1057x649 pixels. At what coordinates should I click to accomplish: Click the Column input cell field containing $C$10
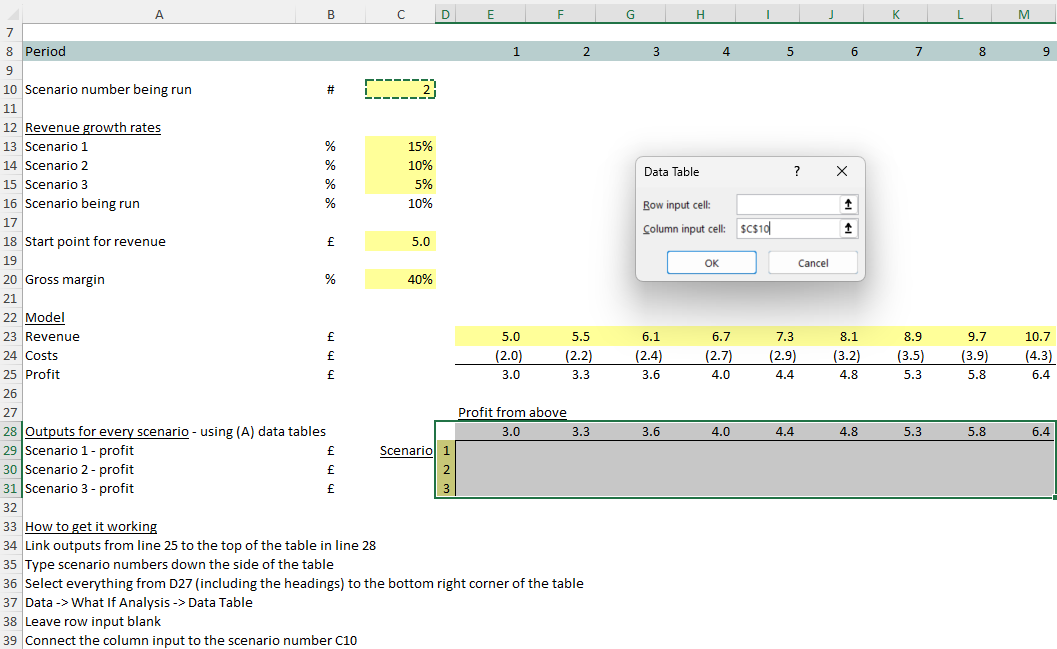coord(787,229)
